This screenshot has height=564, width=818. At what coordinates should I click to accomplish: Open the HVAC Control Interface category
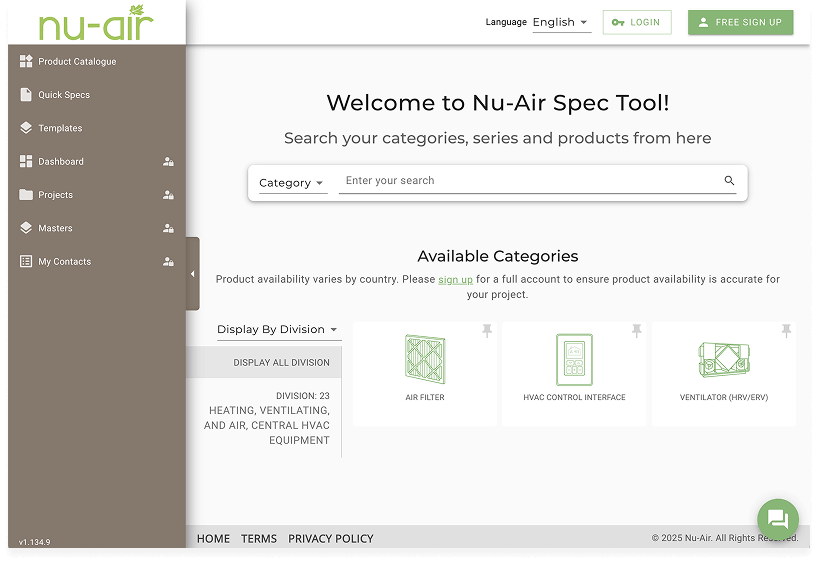click(x=574, y=358)
